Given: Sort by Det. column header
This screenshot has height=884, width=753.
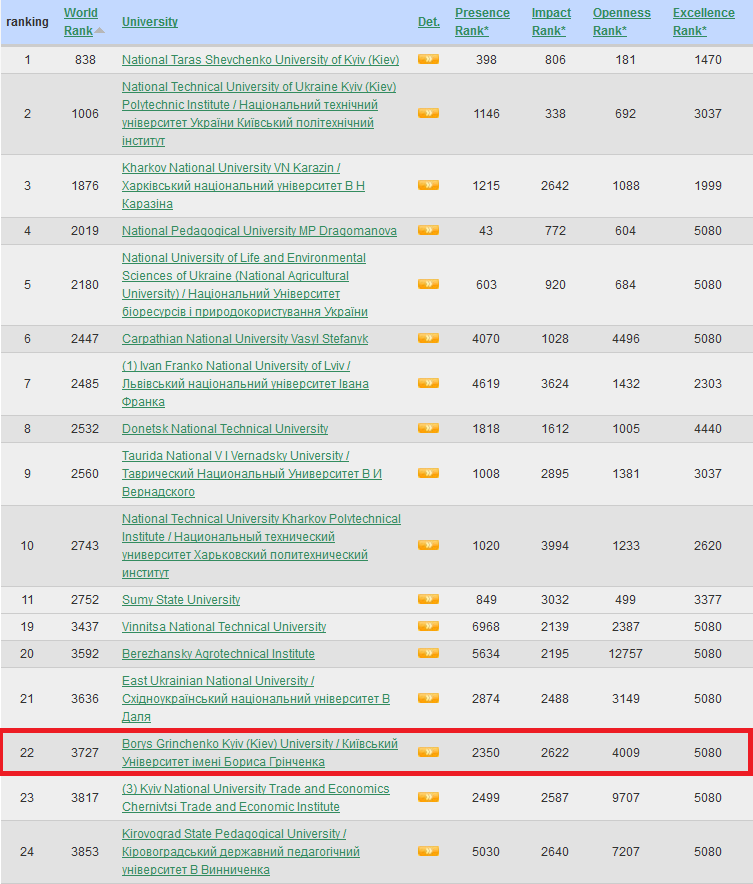Looking at the screenshot, I should coord(428,21).
